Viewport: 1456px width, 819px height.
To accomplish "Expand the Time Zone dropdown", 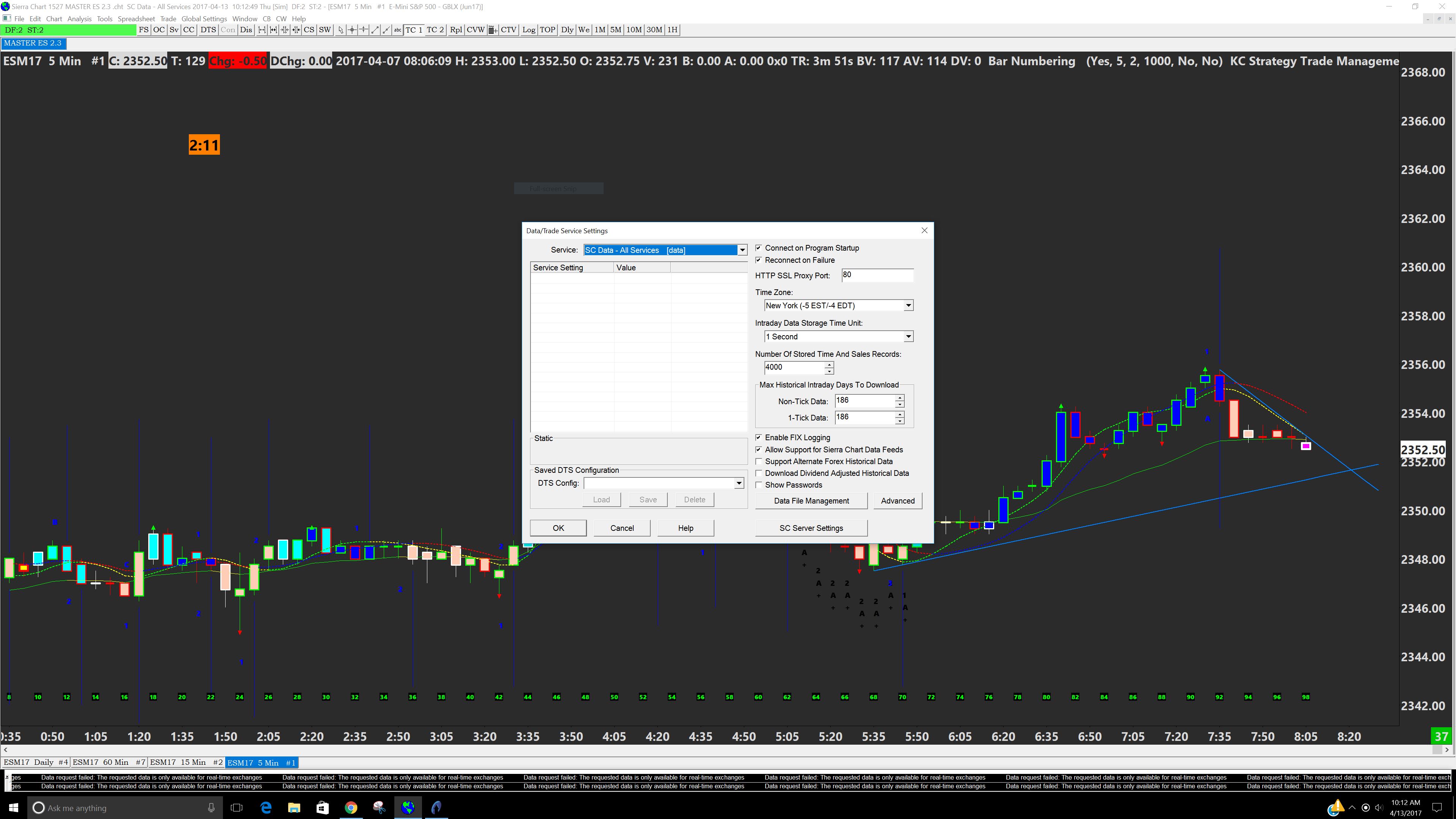I will [x=908, y=306].
